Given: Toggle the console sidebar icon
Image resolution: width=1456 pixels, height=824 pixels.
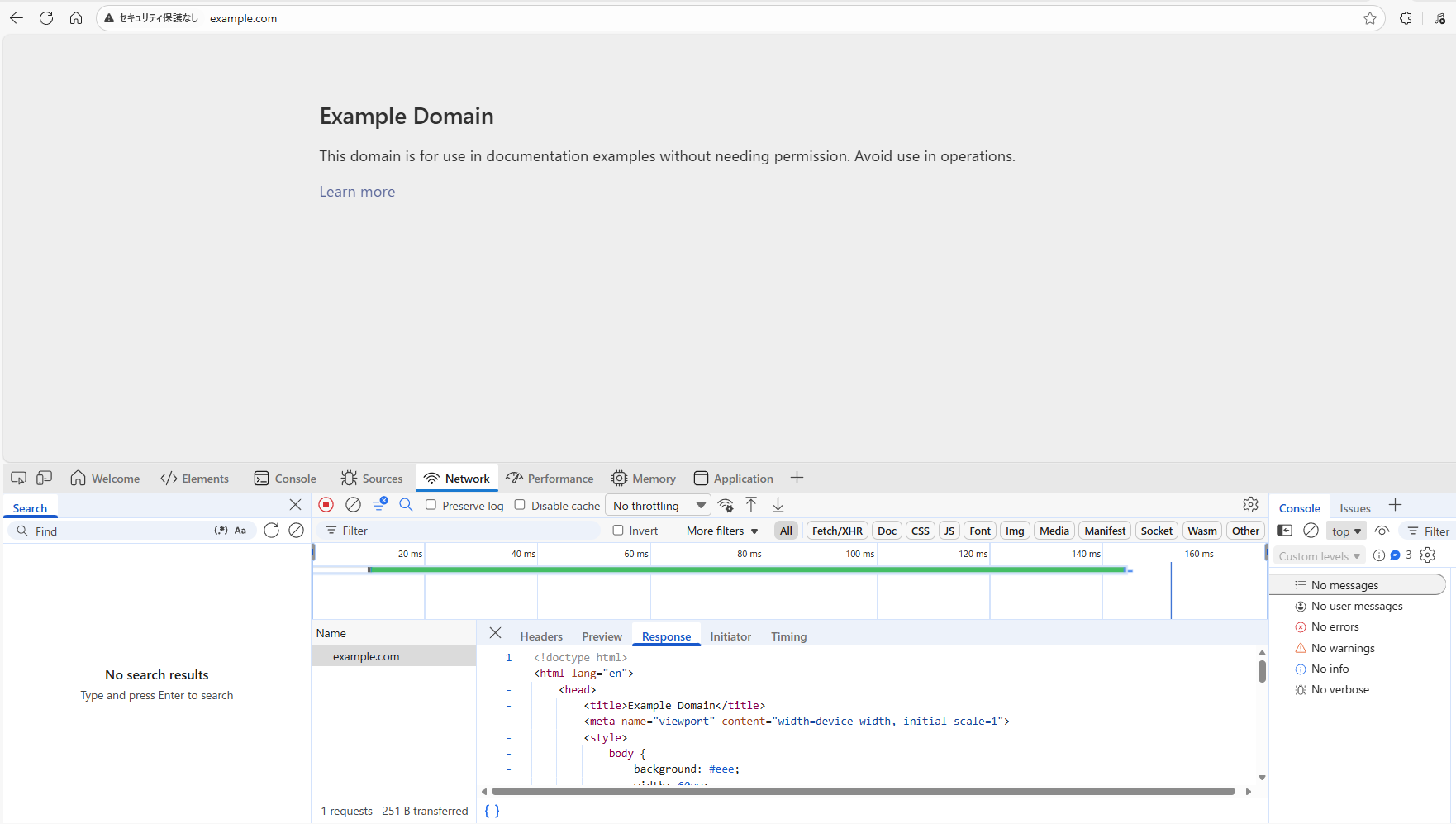Looking at the screenshot, I should (x=1285, y=531).
